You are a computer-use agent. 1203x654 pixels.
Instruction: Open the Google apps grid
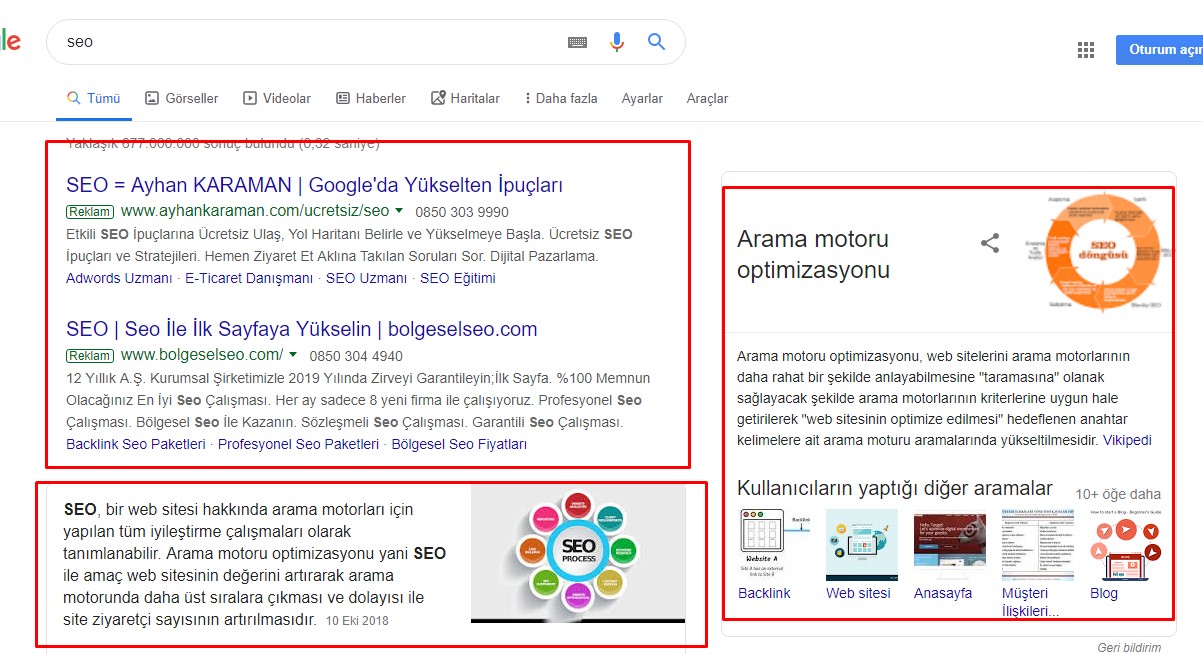[1086, 50]
